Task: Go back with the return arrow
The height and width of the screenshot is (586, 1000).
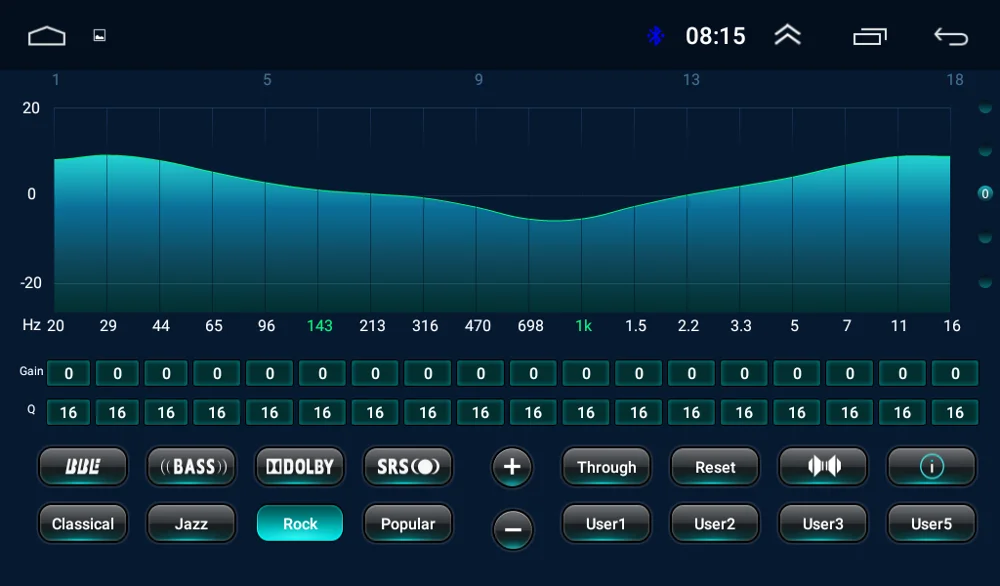Action: 951,36
